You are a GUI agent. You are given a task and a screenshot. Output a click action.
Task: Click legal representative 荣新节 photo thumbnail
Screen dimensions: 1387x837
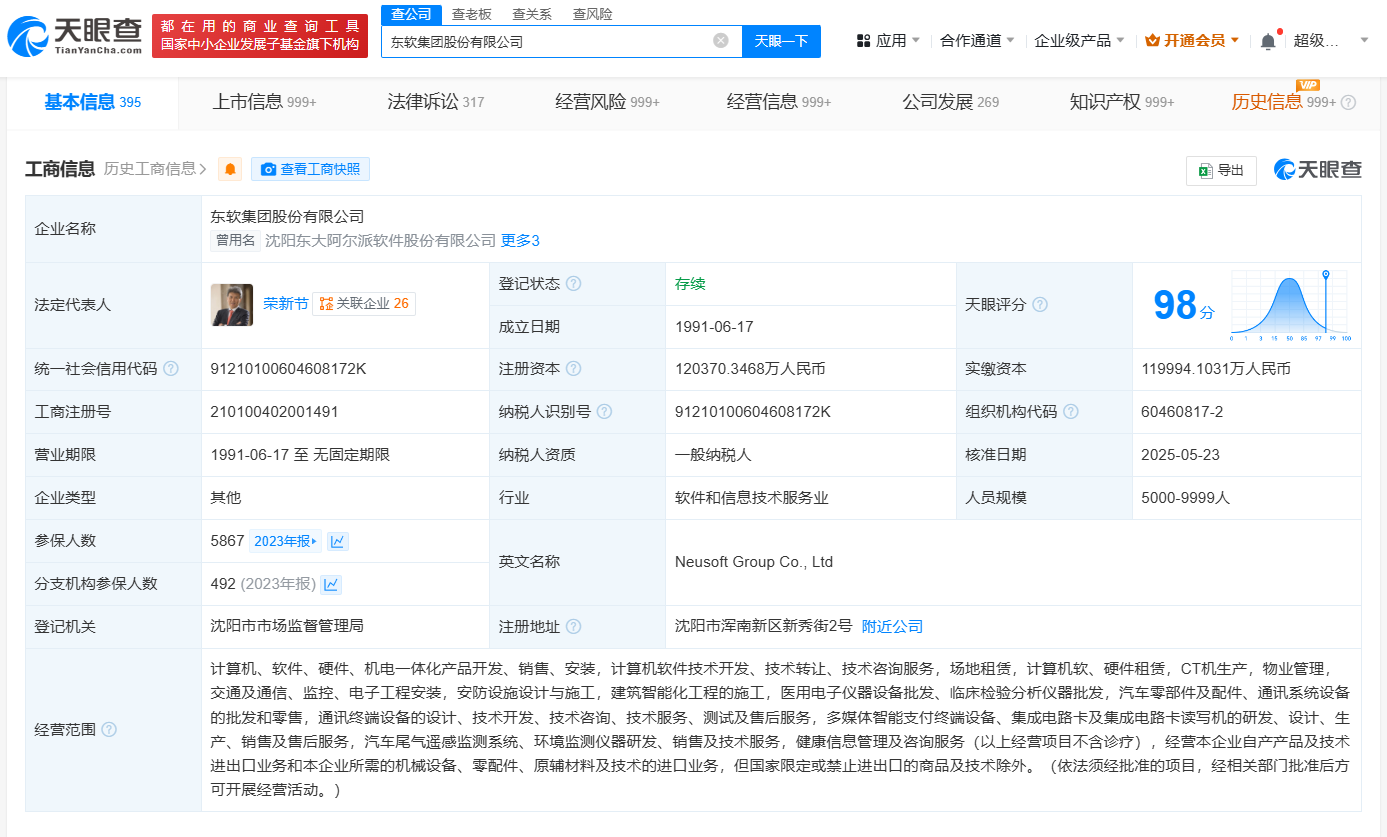click(232, 305)
